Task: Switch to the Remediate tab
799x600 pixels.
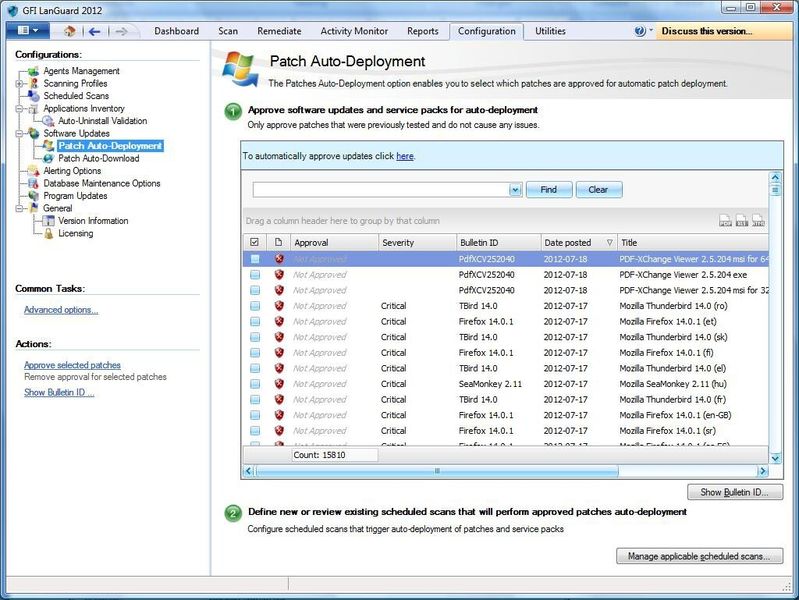Action: pyautogui.click(x=279, y=31)
